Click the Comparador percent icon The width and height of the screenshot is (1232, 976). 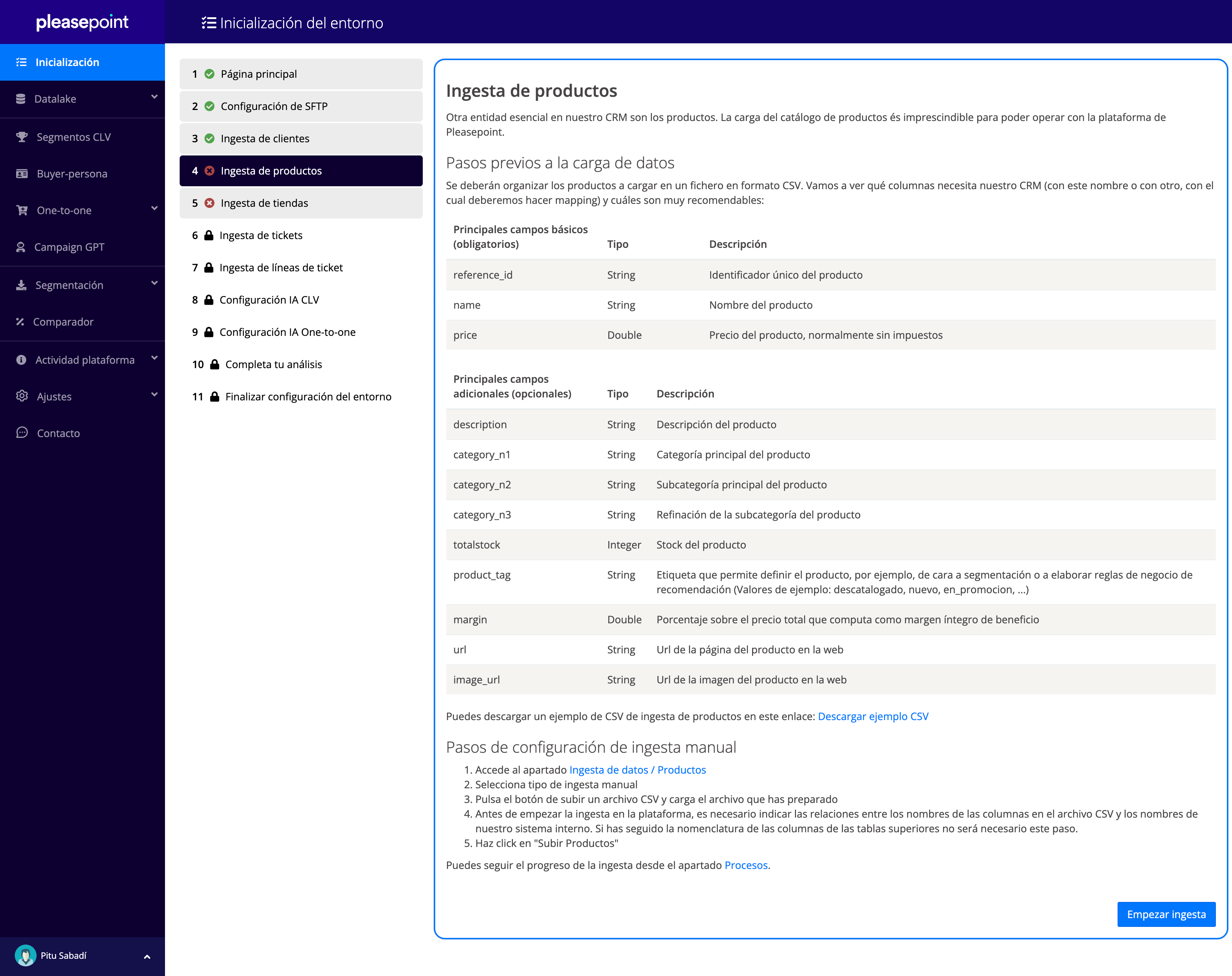point(20,322)
